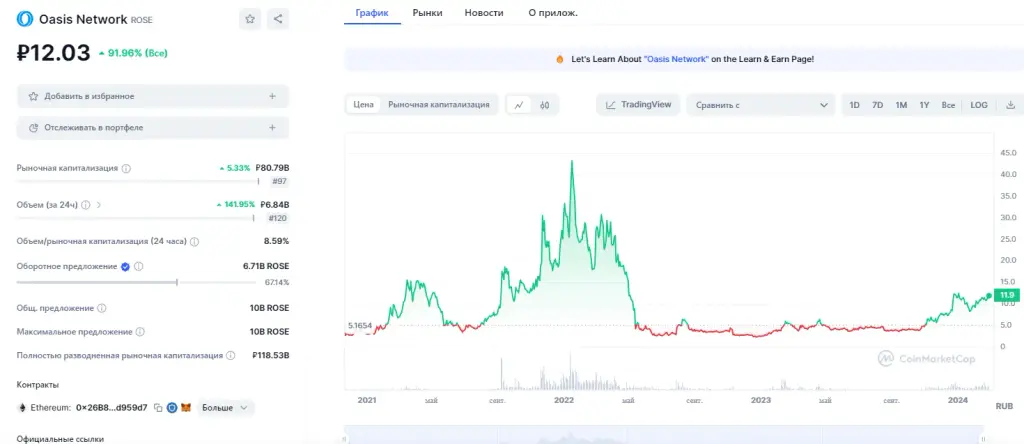Open the Новости tab
This screenshot has width=1024, height=444.
484,12
